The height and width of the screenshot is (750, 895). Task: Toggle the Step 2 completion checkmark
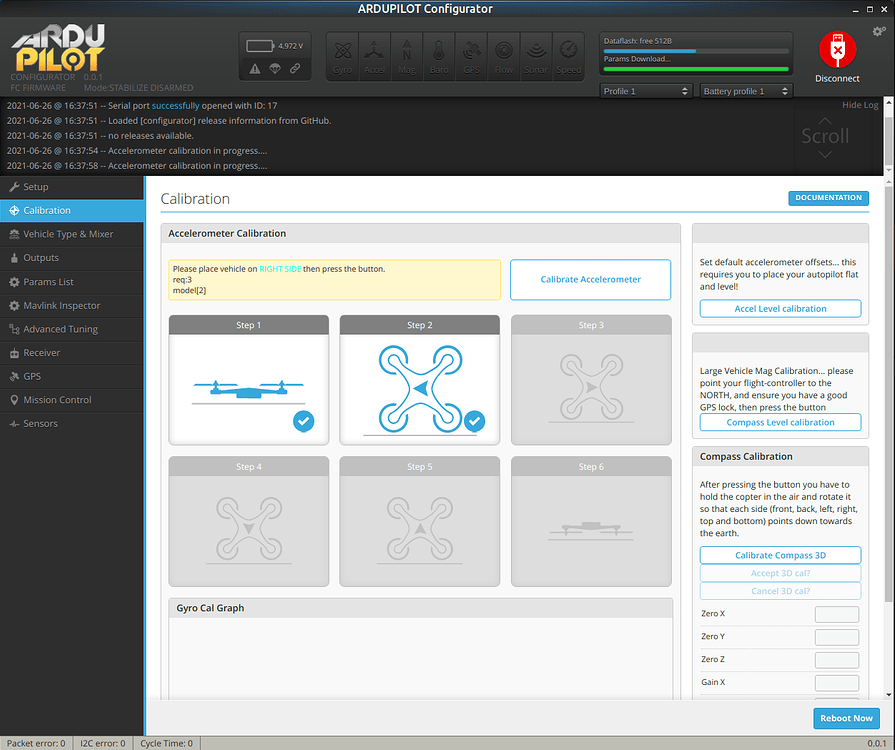tap(474, 421)
